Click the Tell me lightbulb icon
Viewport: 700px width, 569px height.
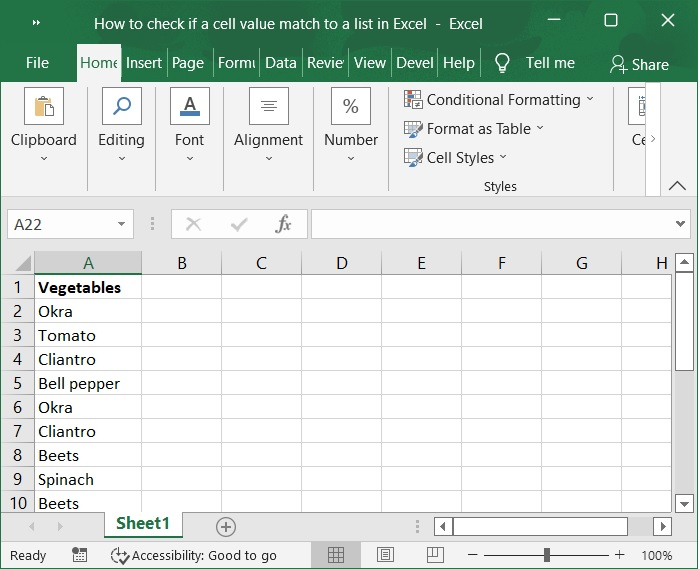tap(502, 63)
